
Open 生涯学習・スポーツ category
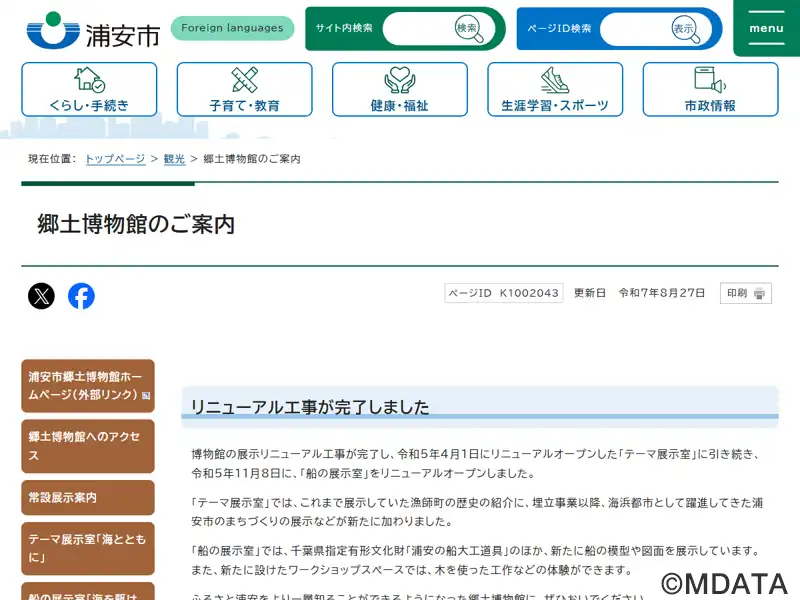[555, 89]
